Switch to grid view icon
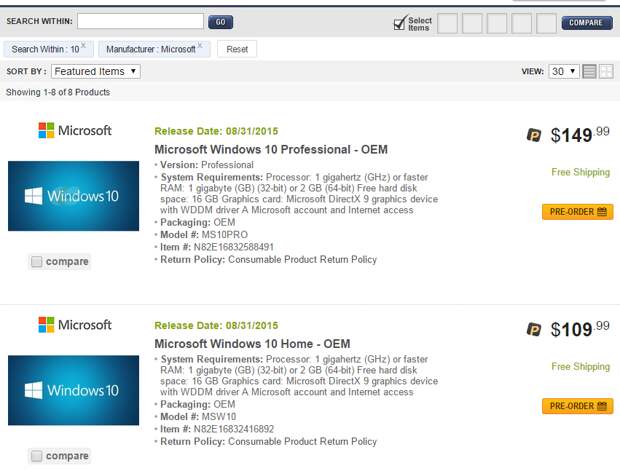The width and height of the screenshot is (620, 471). point(606,72)
